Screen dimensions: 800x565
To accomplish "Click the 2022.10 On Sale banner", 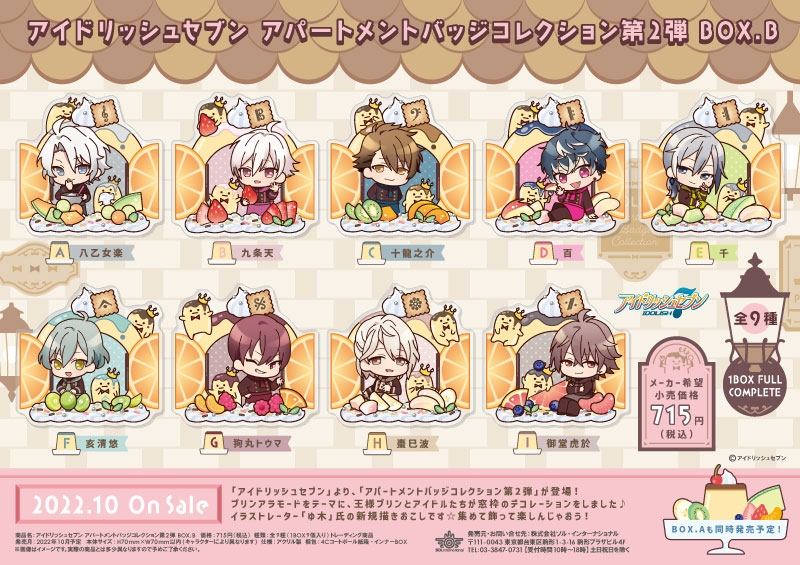I will pos(119,504).
